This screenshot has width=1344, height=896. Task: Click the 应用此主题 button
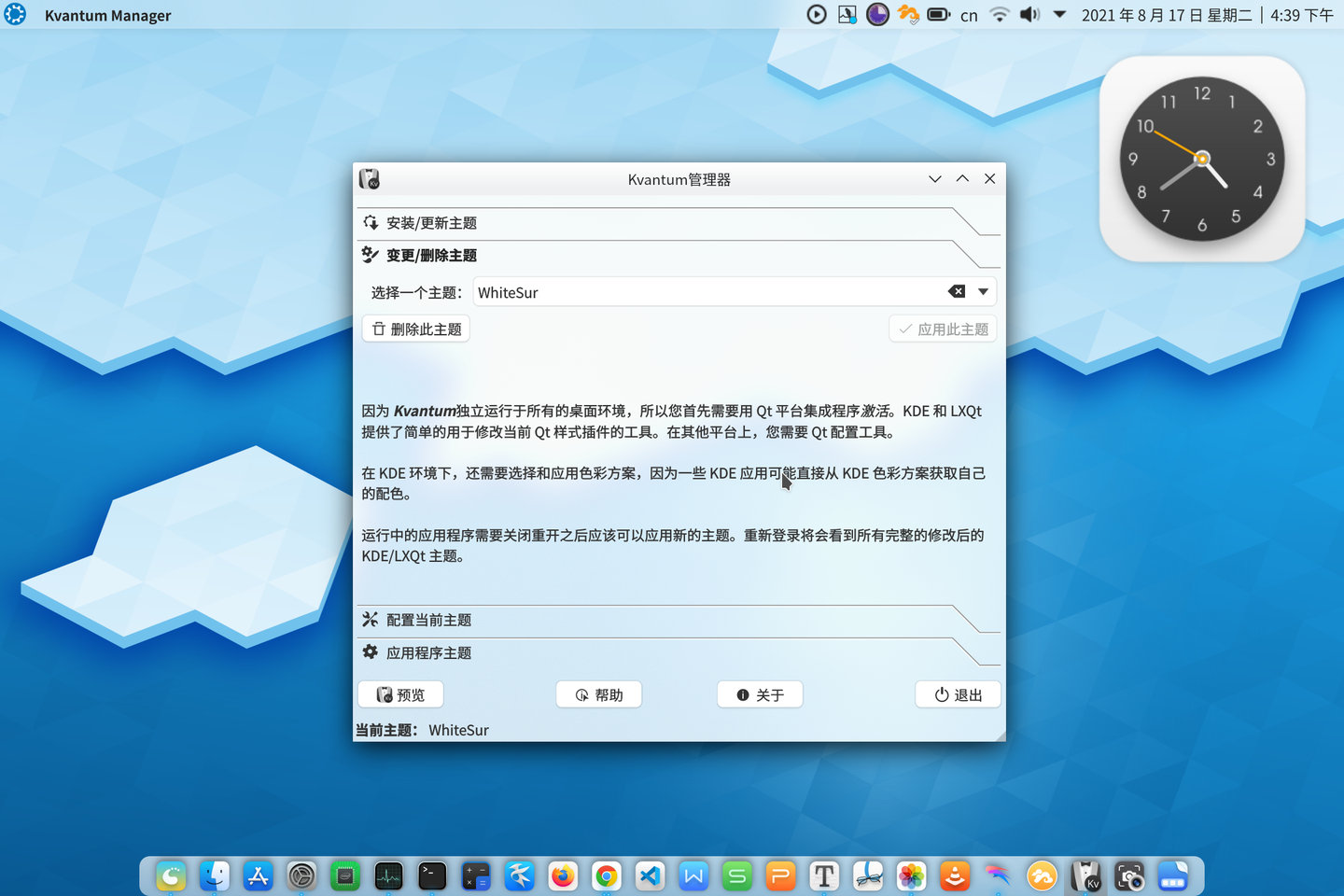pos(943,329)
